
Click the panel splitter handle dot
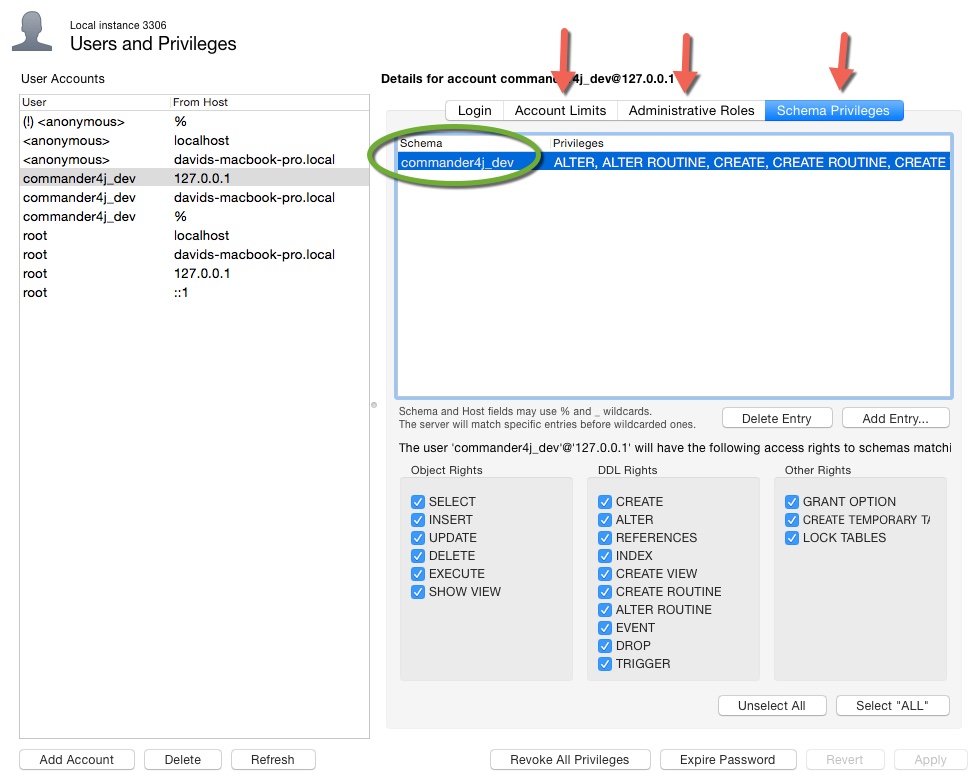click(374, 405)
